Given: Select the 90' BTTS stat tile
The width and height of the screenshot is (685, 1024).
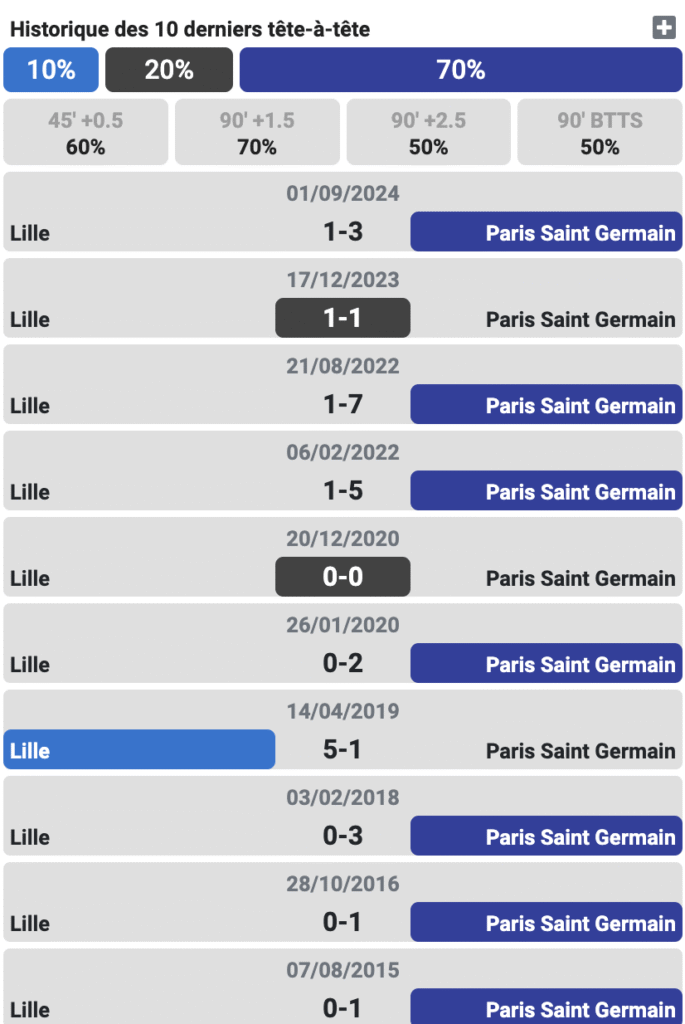Looking at the screenshot, I should [x=599, y=133].
